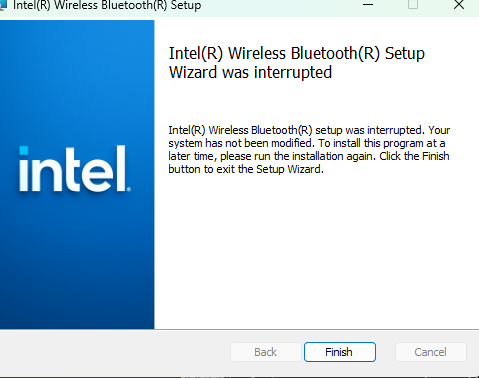This screenshot has width=479, height=378.
Task: Click the grayed-out maximize window button
Action: 413,5
